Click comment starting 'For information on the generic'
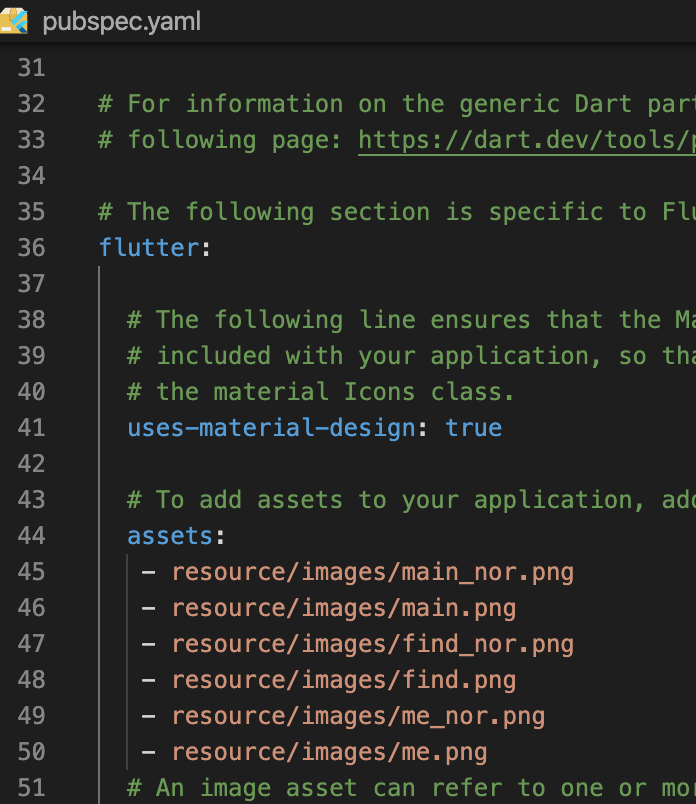Viewport: 696px width, 804px height. (397, 104)
